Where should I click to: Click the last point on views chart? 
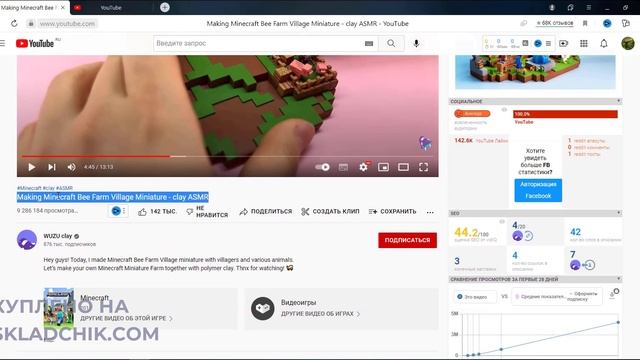tap(618, 322)
